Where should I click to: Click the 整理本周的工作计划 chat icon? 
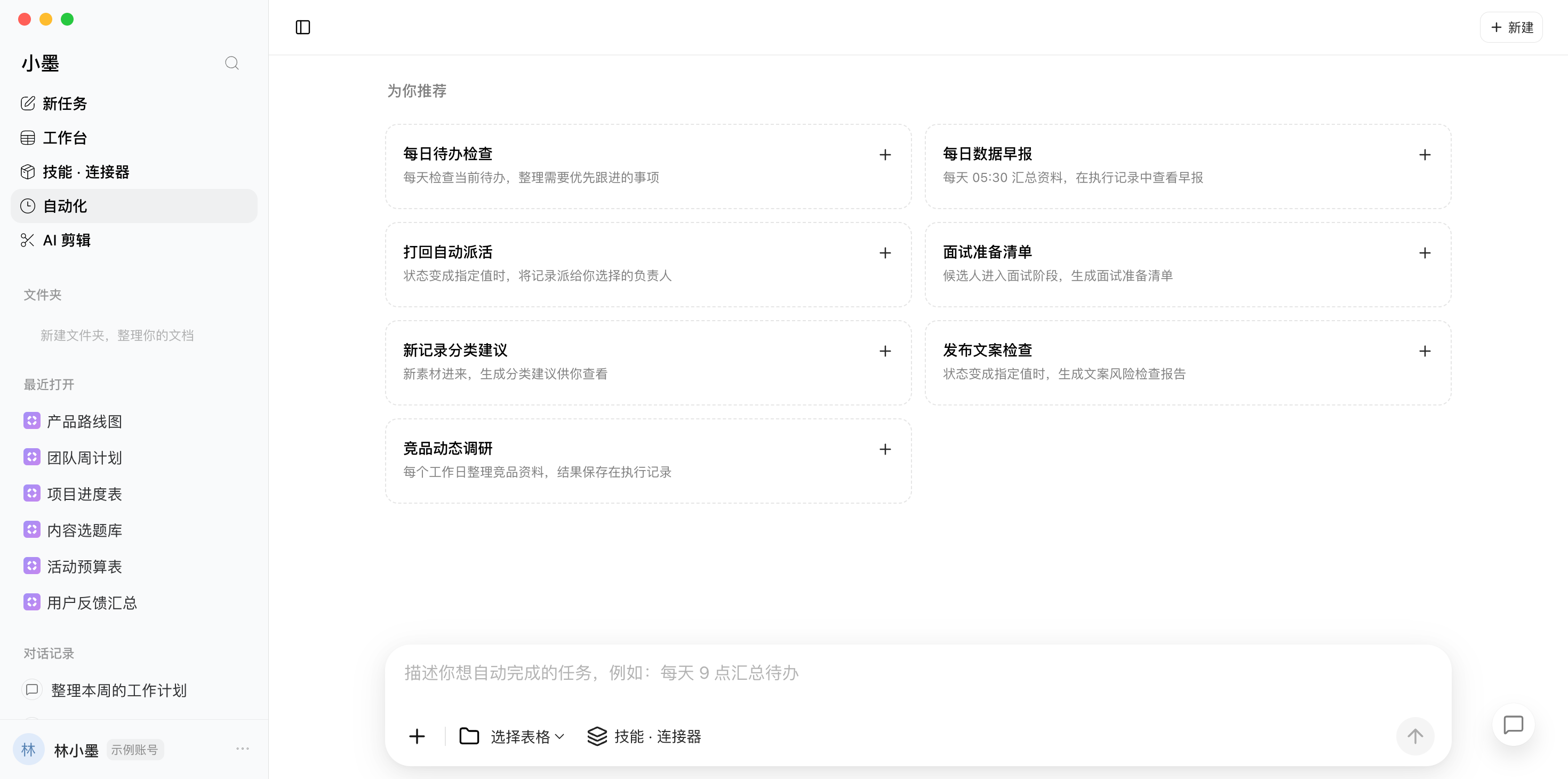click(32, 689)
